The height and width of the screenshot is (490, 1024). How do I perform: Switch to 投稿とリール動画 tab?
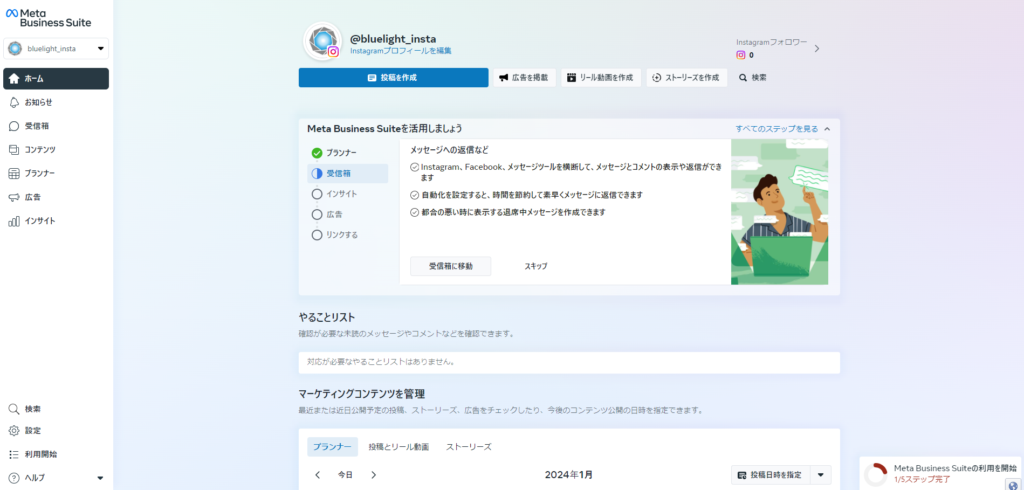398,447
